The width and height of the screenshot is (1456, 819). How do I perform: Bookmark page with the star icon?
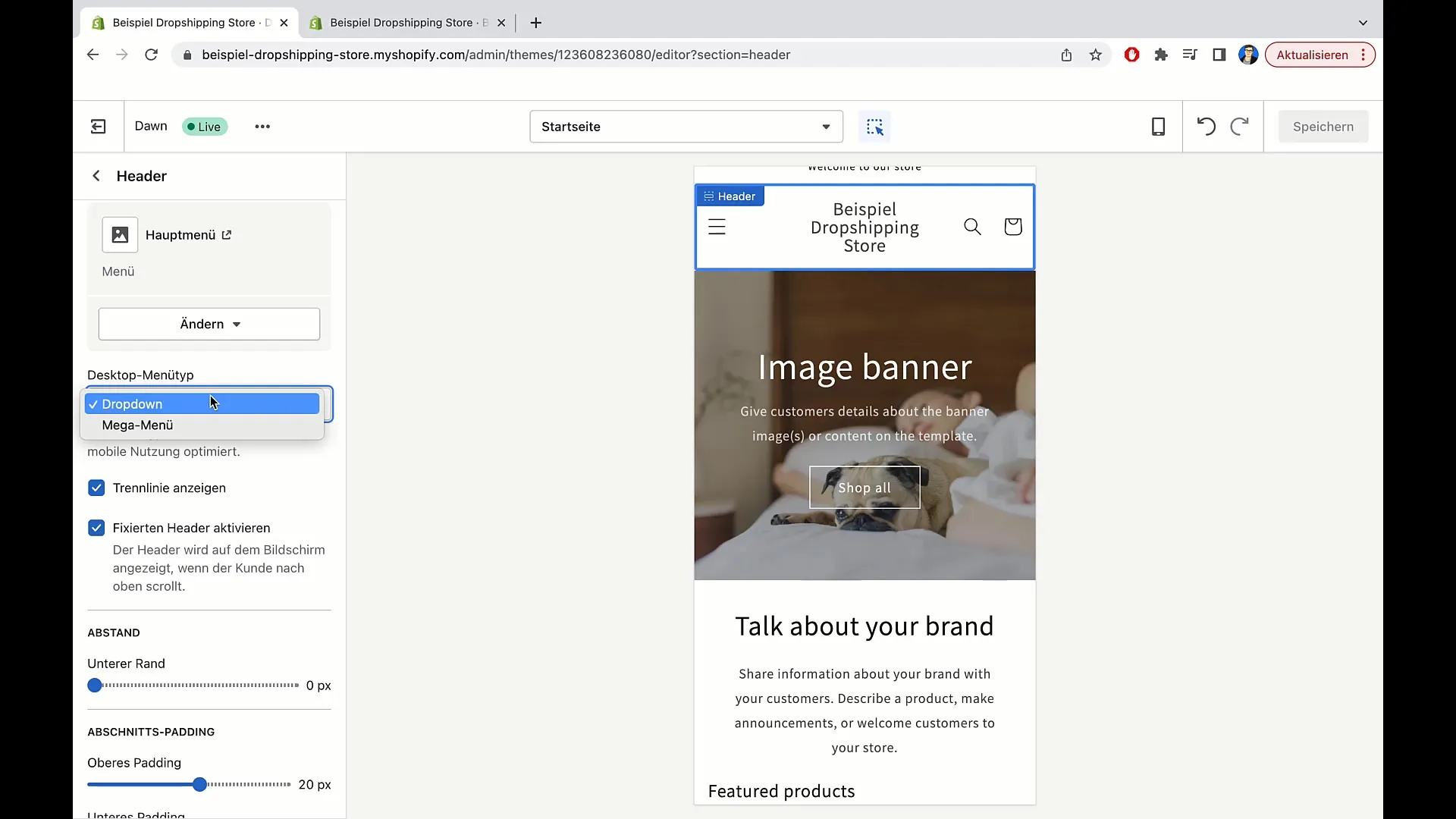(1095, 55)
